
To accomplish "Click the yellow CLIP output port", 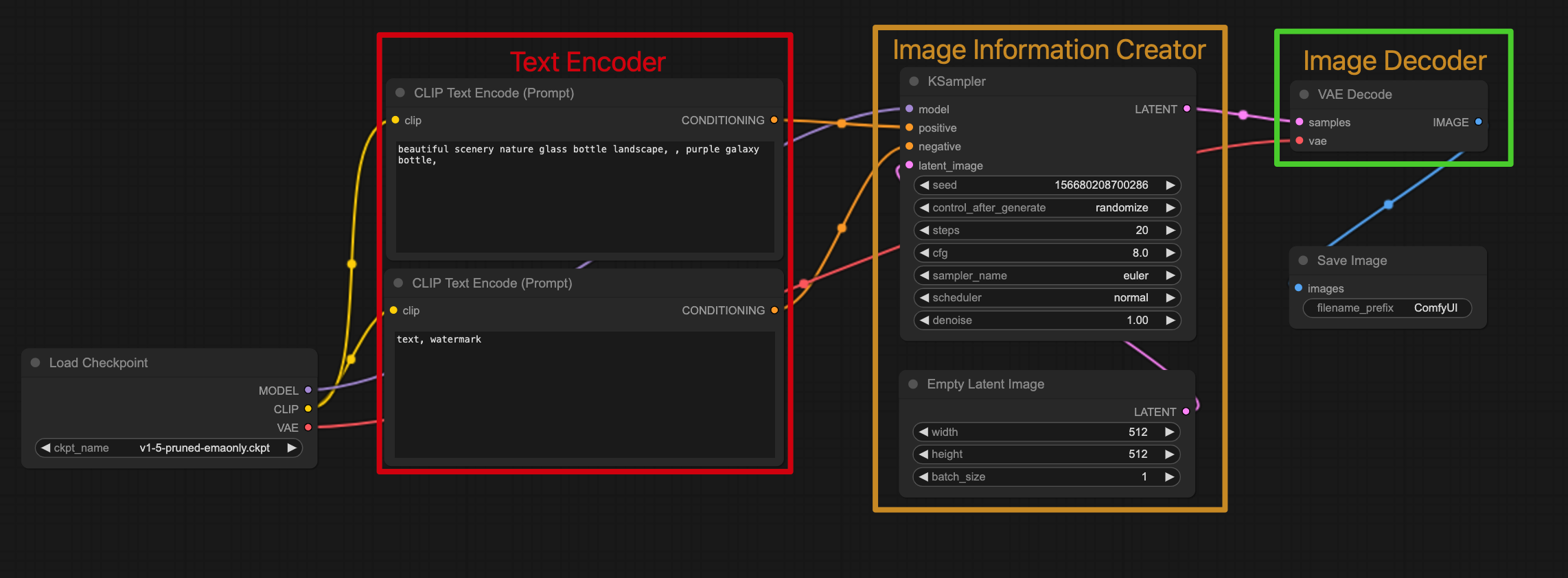I will pos(308,408).
